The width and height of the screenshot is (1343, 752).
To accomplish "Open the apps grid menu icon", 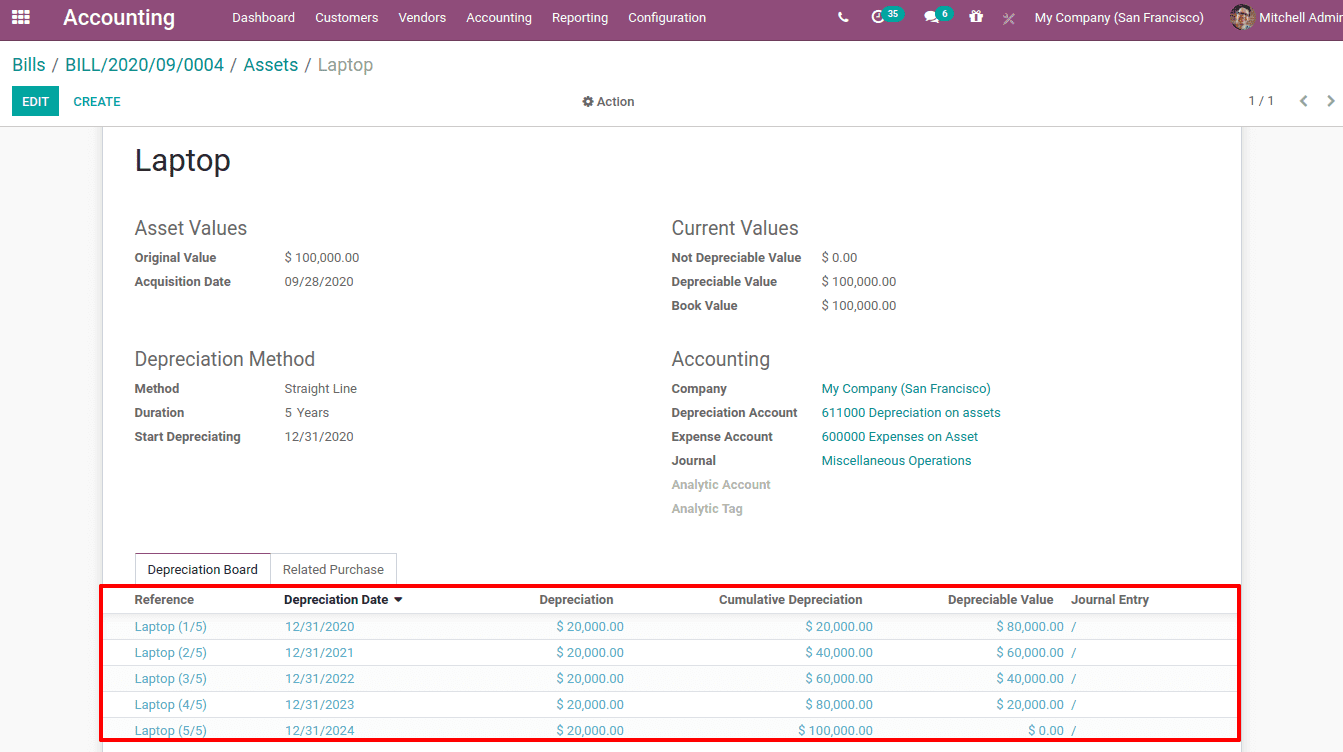I will tap(21, 17).
